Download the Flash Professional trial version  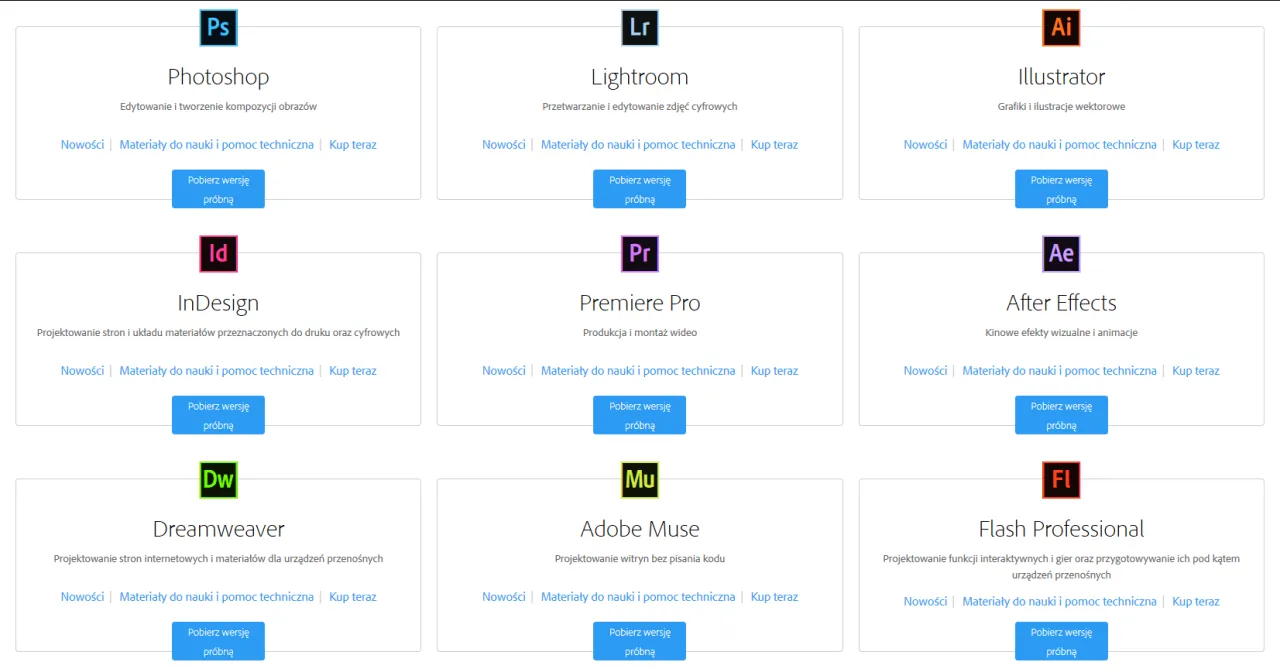click(x=1061, y=641)
